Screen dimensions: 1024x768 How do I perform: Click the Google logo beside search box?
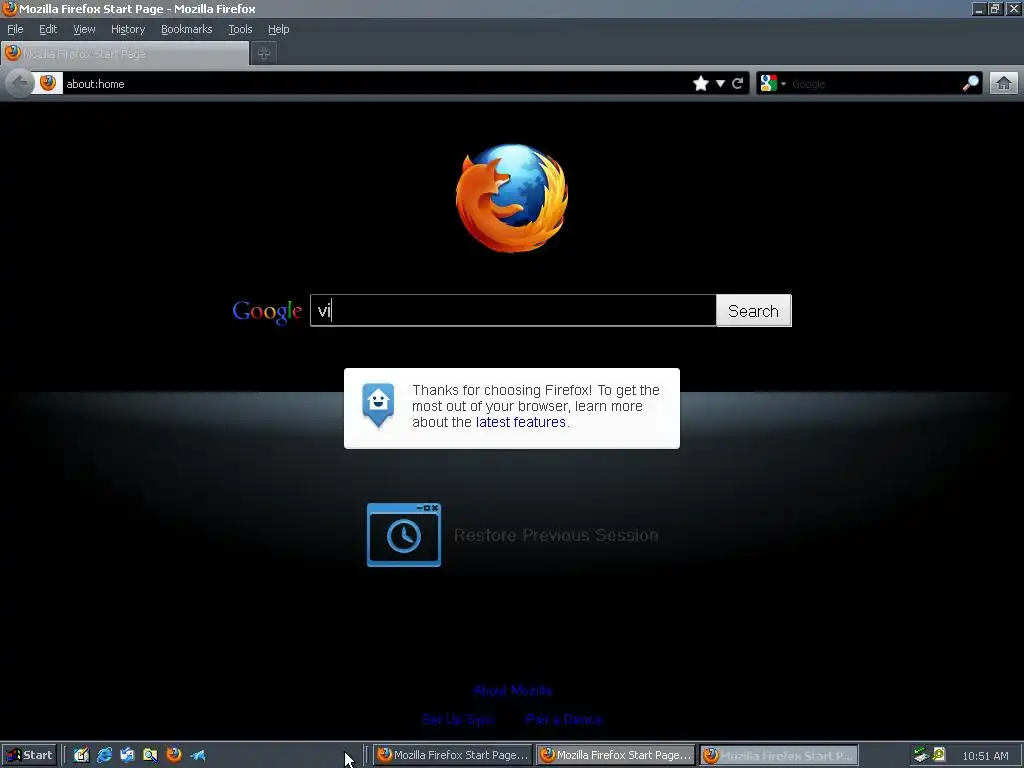point(267,312)
